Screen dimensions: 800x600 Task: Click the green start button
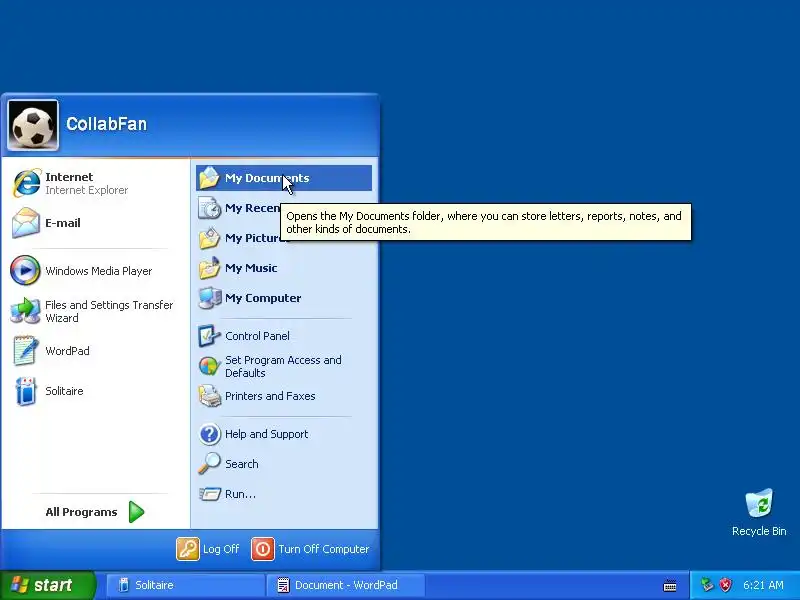47,585
